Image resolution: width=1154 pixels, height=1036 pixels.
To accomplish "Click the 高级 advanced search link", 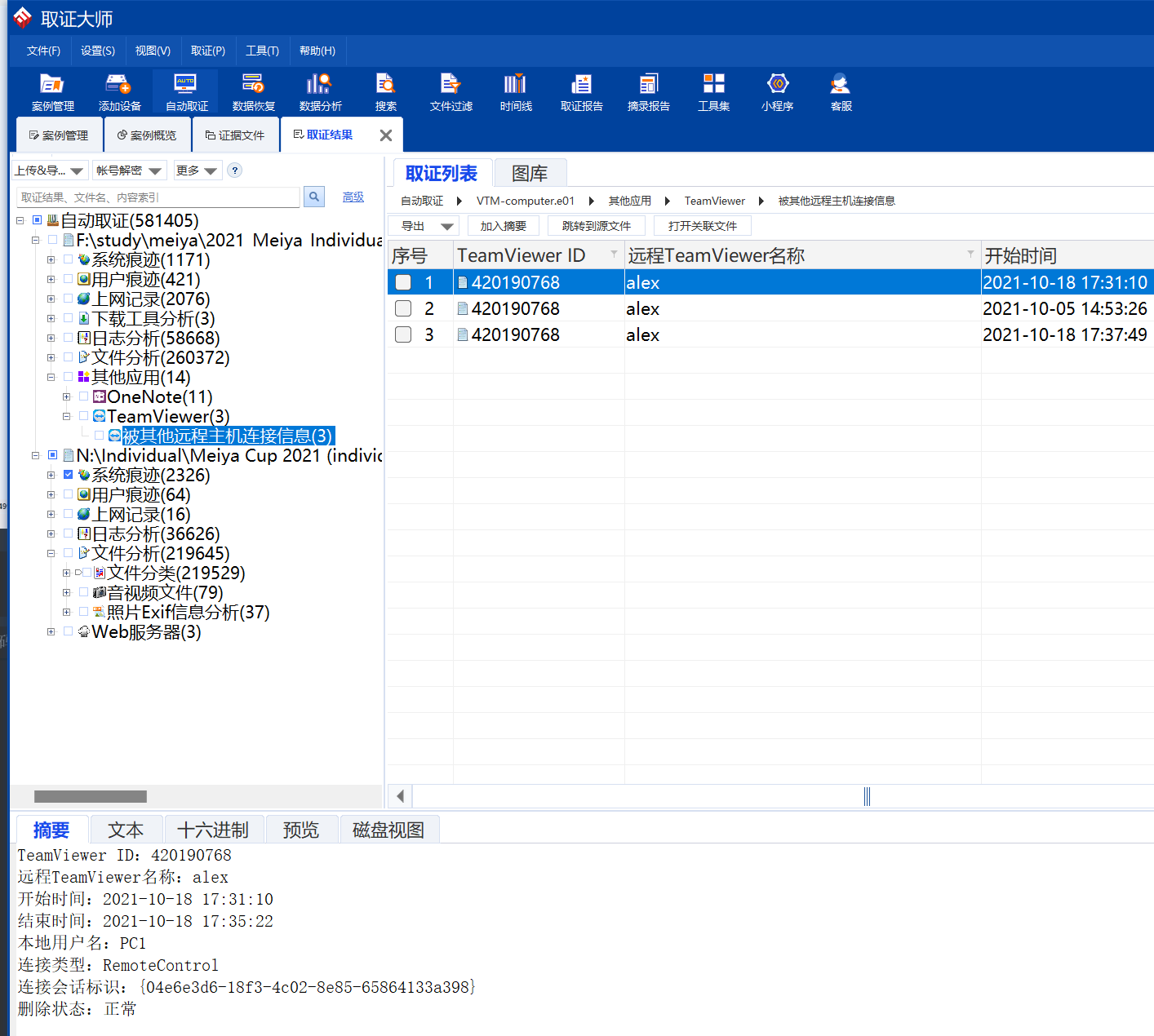I will (353, 197).
